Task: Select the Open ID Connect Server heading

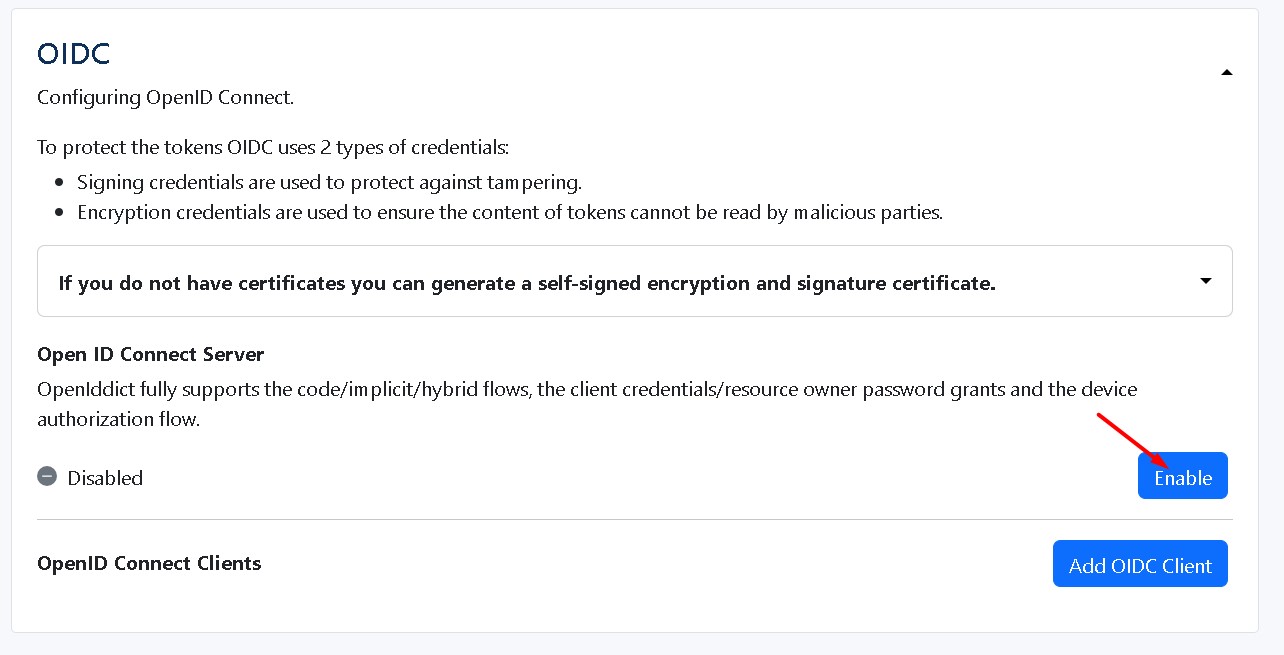Action: [x=150, y=355]
